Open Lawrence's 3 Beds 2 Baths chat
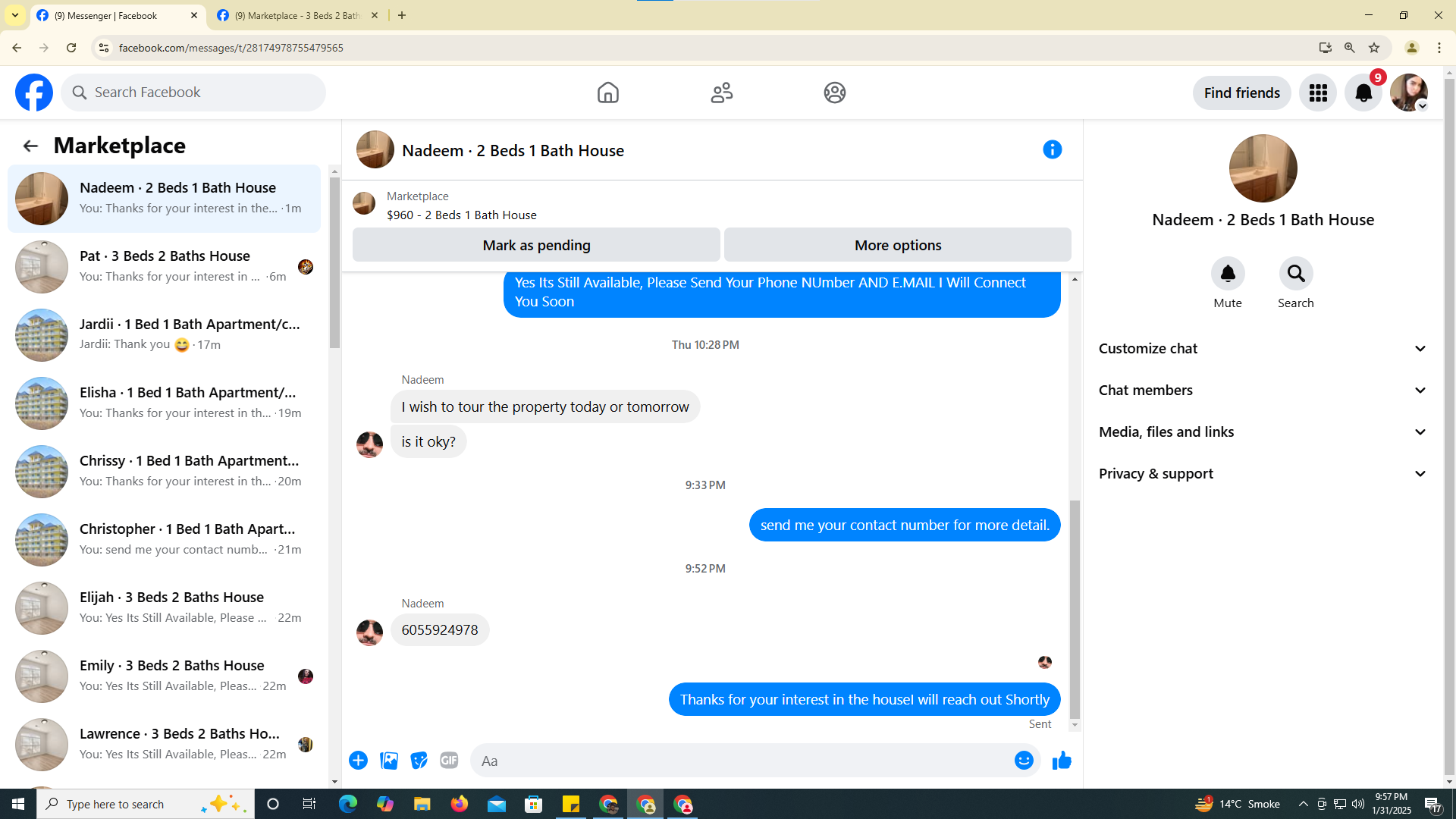Viewport: 1456px width, 819px height. tap(164, 745)
